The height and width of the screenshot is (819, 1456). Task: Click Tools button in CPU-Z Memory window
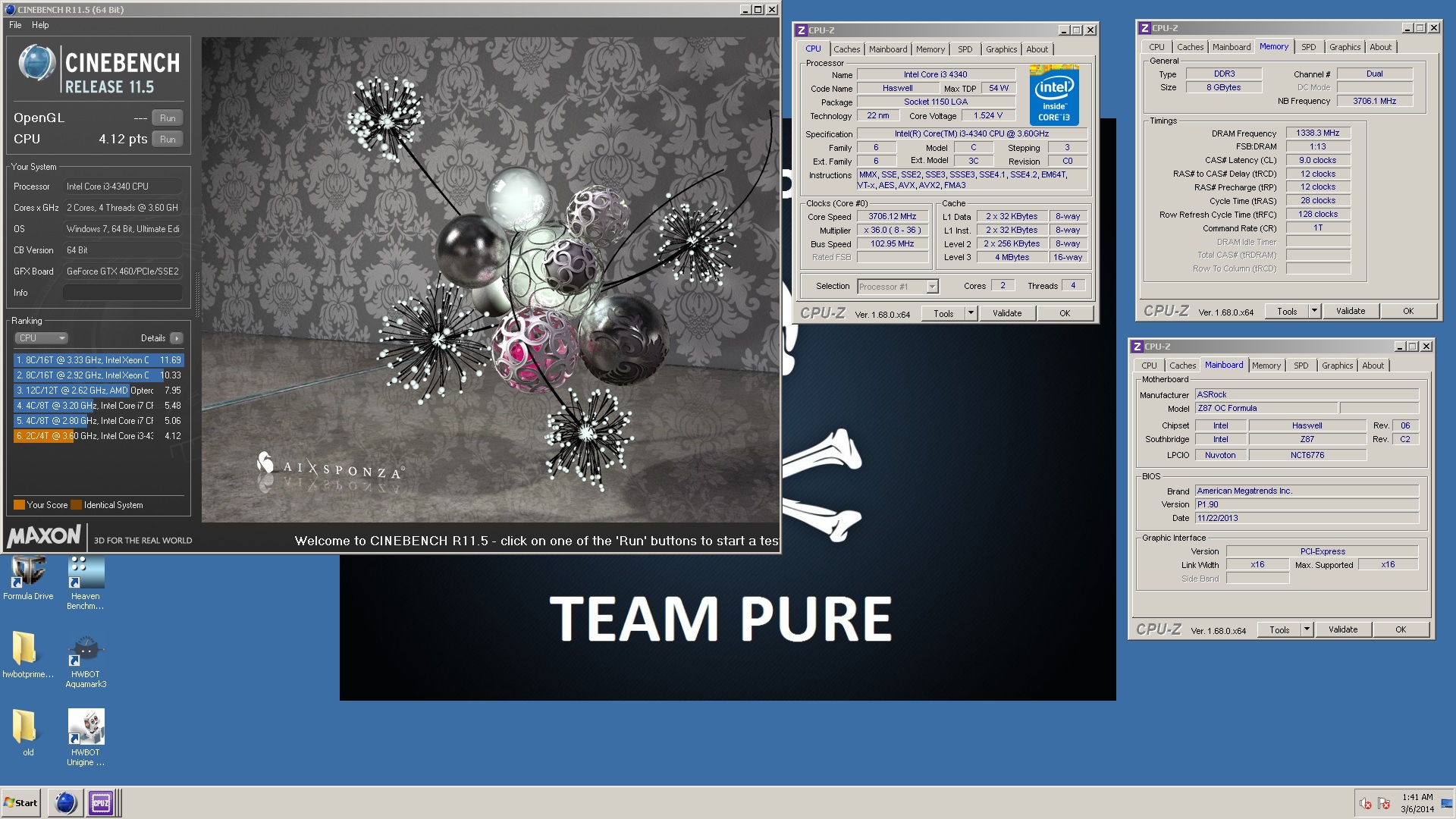[1287, 311]
